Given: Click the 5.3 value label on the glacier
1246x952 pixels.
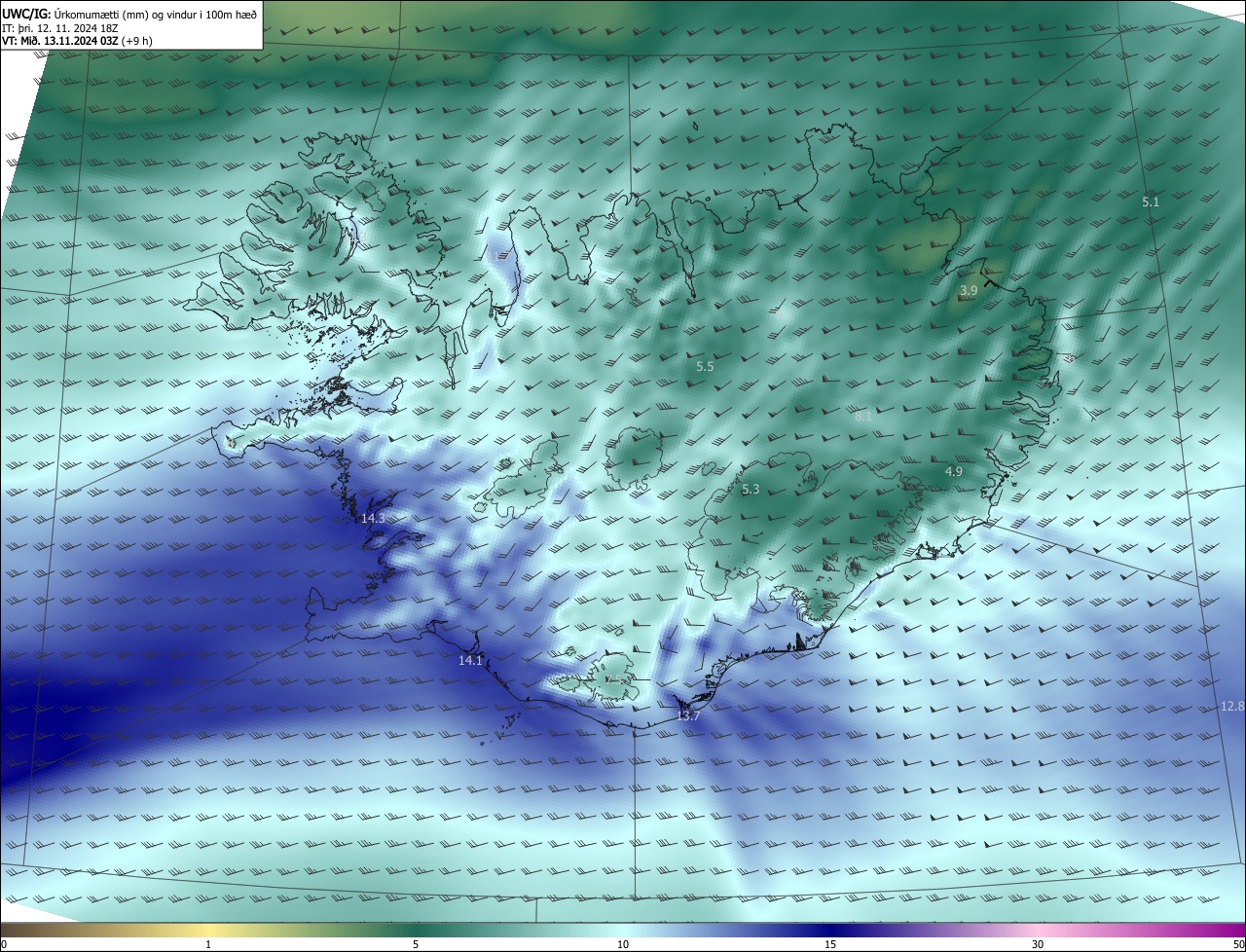Looking at the screenshot, I should [751, 490].
